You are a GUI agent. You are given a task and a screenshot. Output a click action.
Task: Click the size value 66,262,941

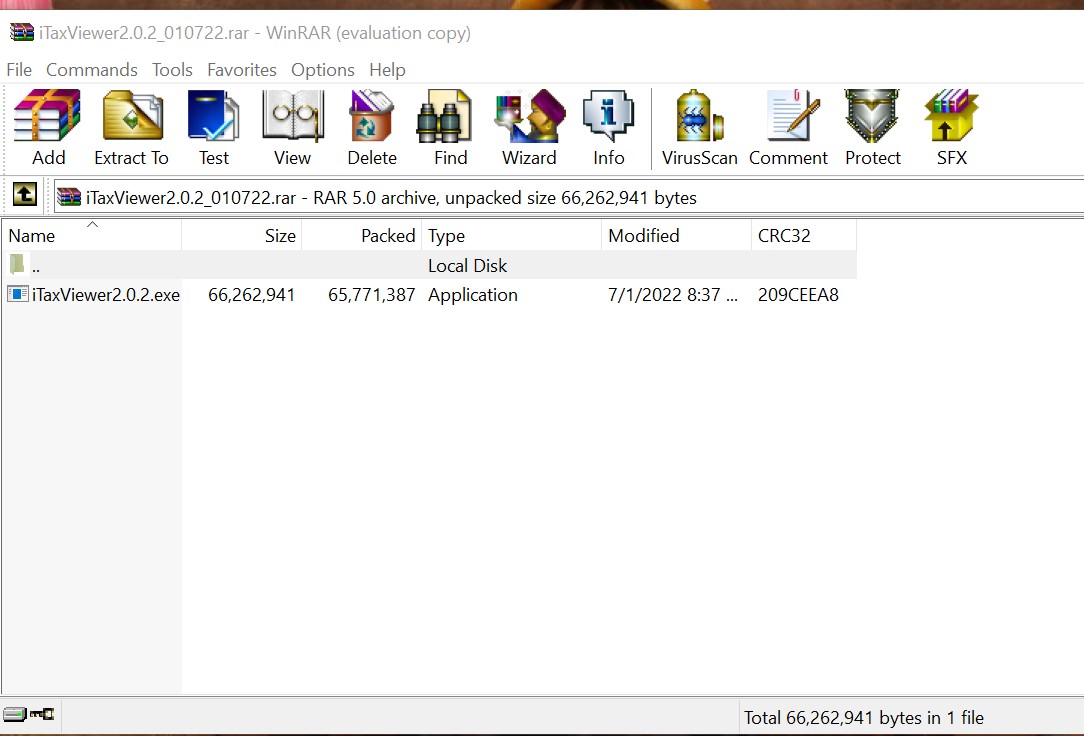252,295
